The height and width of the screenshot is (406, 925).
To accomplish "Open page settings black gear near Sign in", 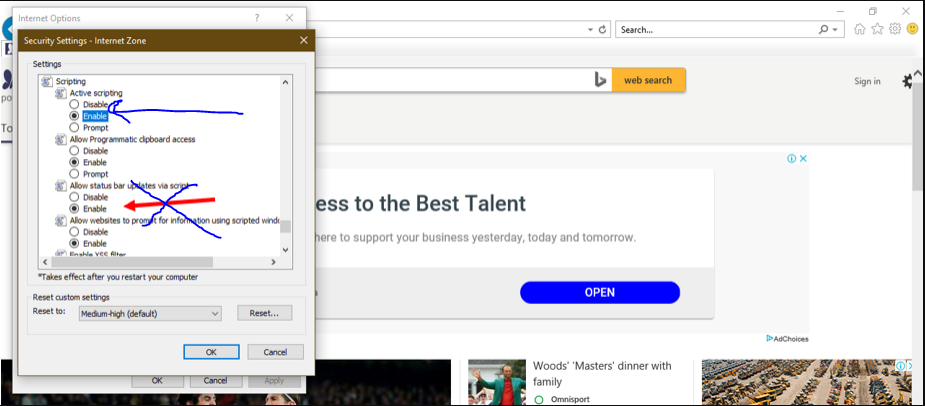I will (x=908, y=81).
